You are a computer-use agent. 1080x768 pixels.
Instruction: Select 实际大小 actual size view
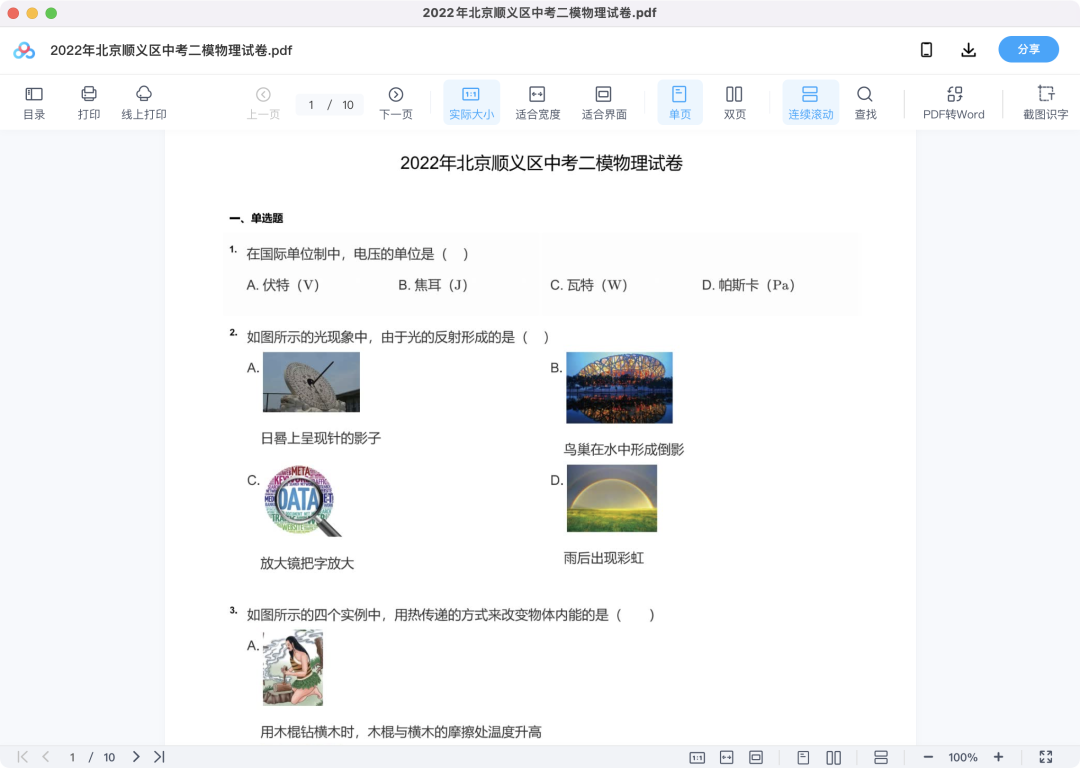(471, 103)
